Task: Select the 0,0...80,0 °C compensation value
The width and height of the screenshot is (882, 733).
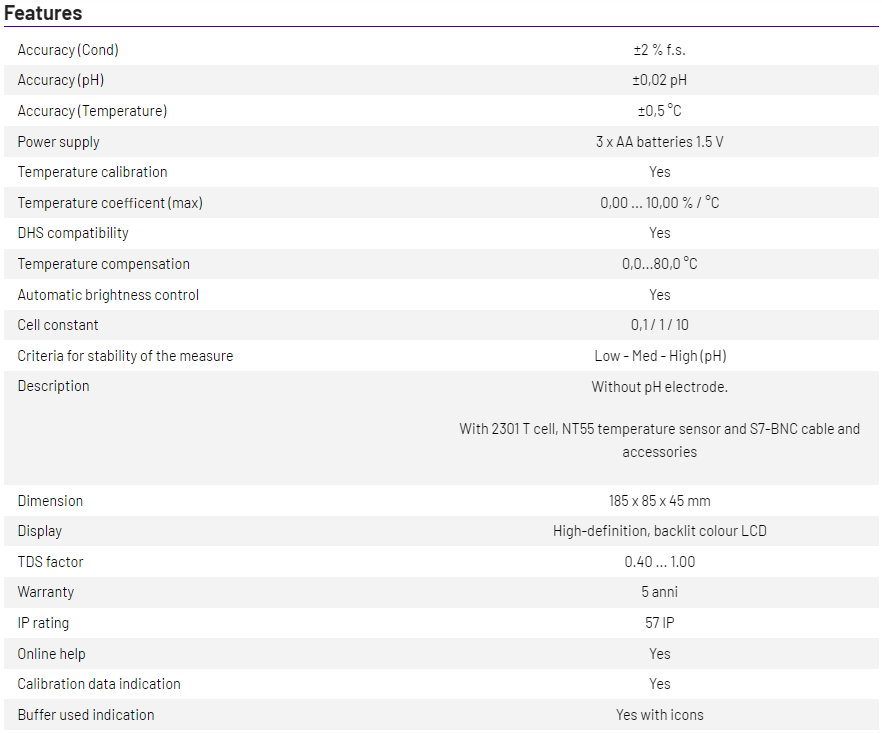Action: (x=659, y=264)
